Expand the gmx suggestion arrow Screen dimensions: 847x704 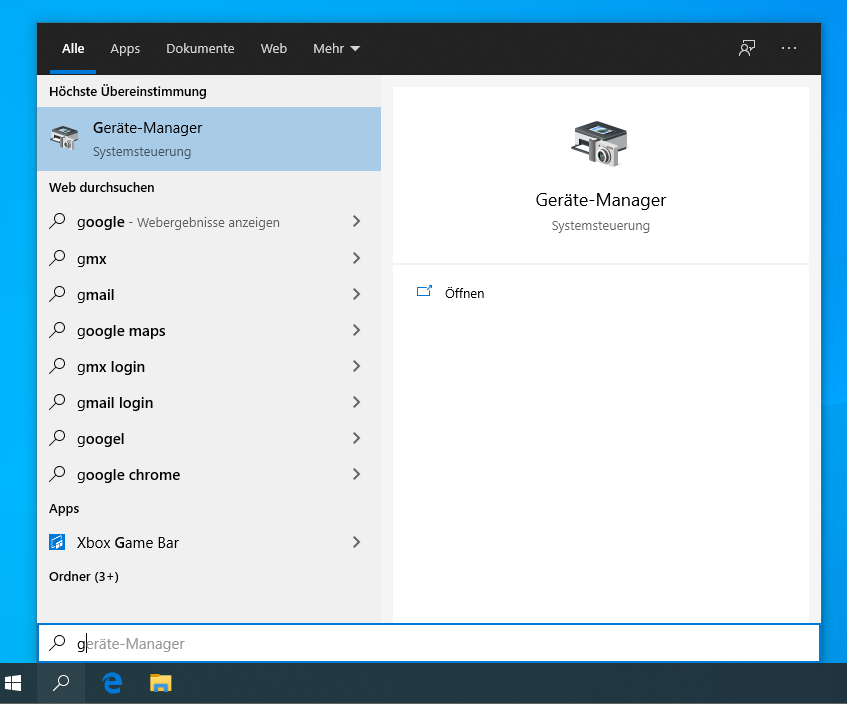pos(357,258)
